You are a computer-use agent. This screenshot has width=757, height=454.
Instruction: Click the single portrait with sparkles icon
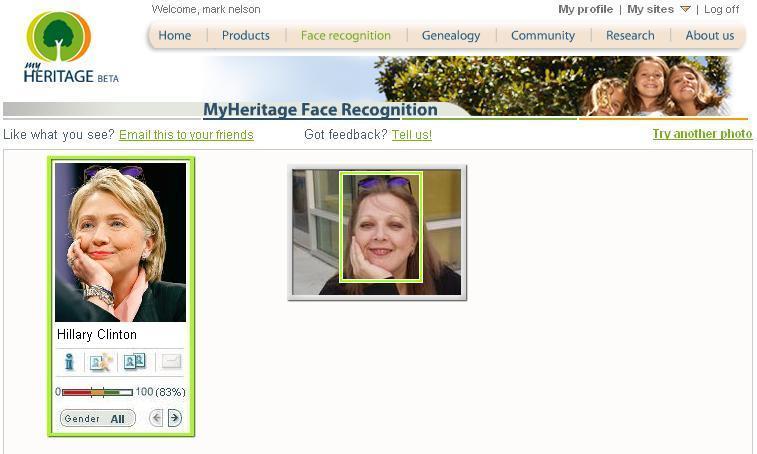[x=101, y=362]
